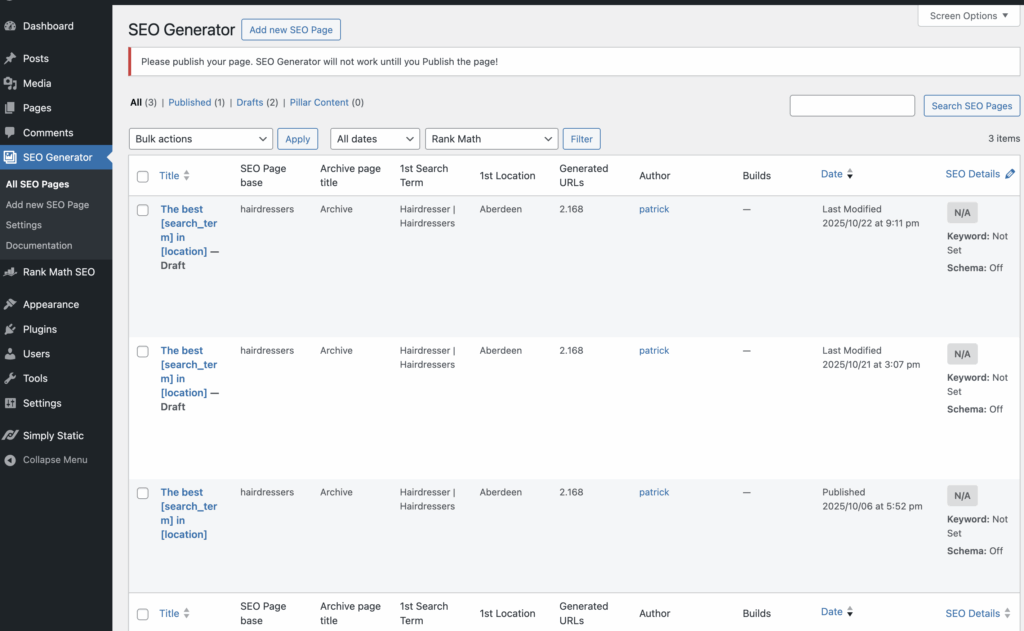Select the published page row checkbox
1024x631 pixels.
(x=143, y=493)
